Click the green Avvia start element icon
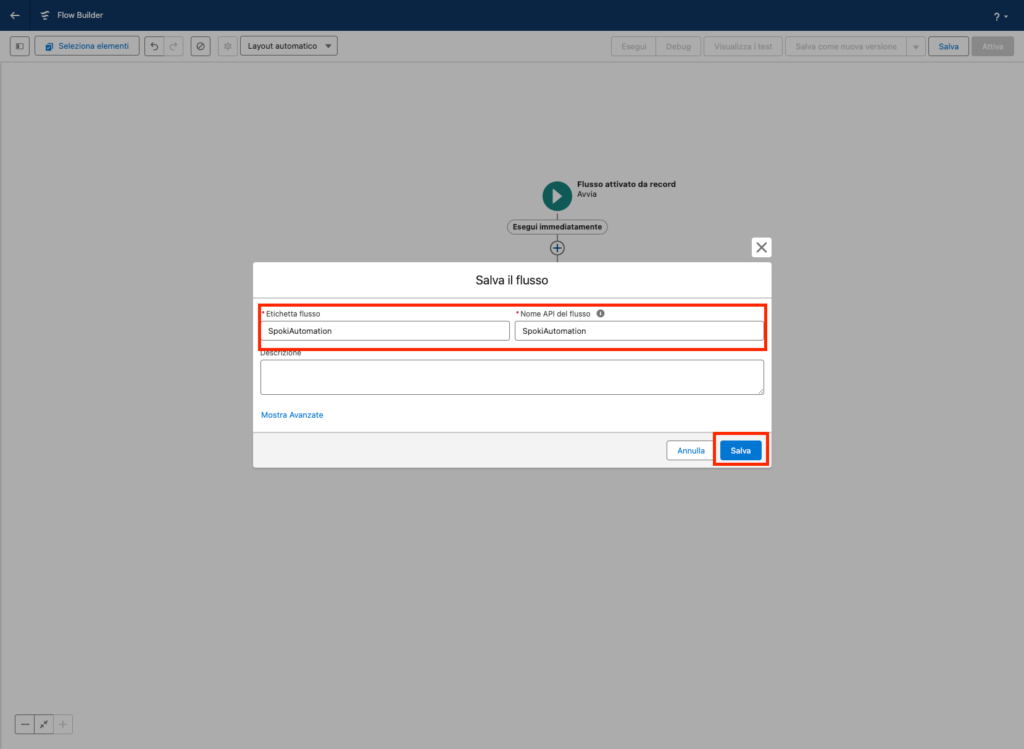 (x=557, y=196)
